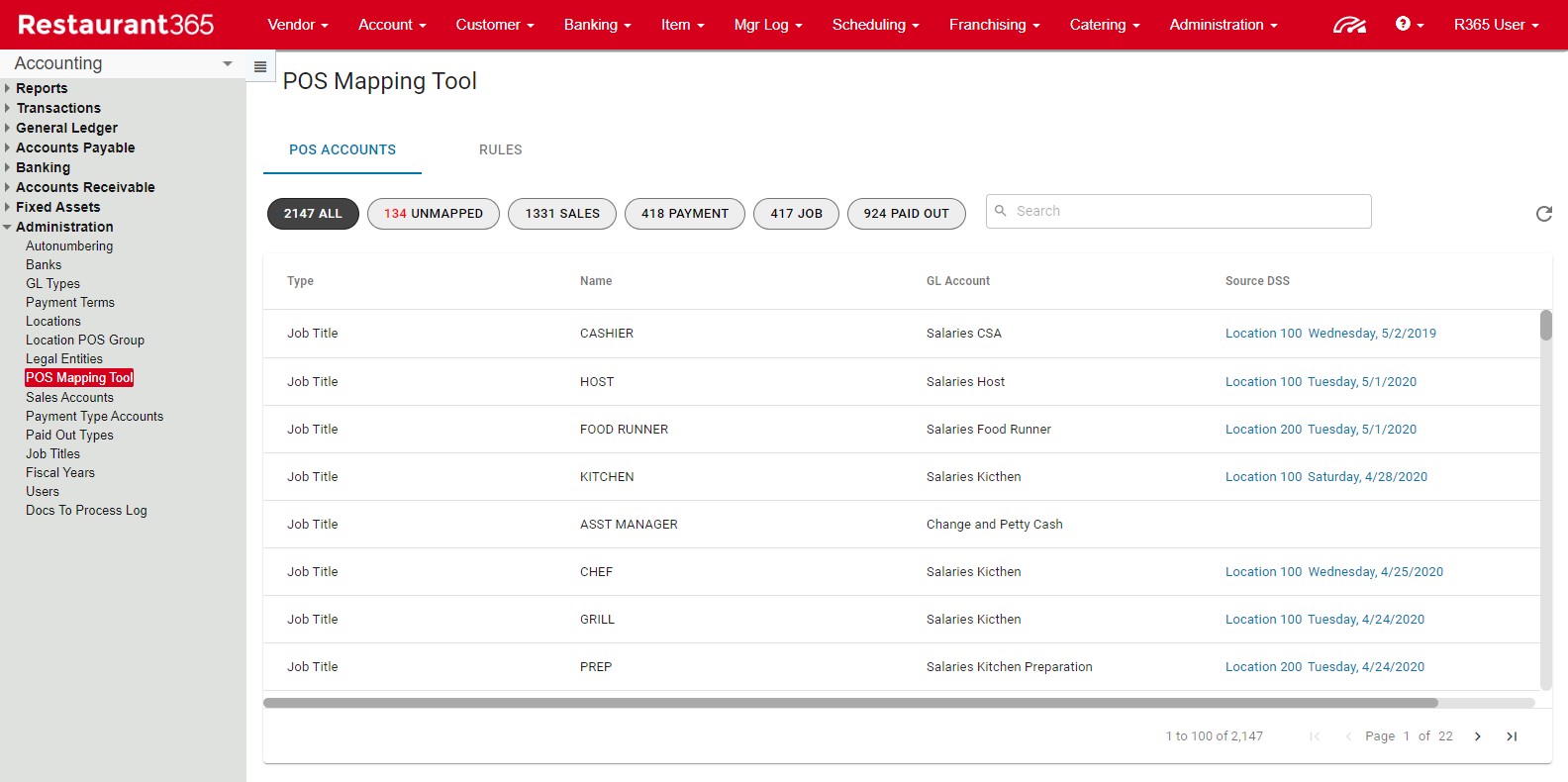This screenshot has height=782, width=1568.
Task: Select POS Mapping Tool in sidebar
Action: (79, 378)
